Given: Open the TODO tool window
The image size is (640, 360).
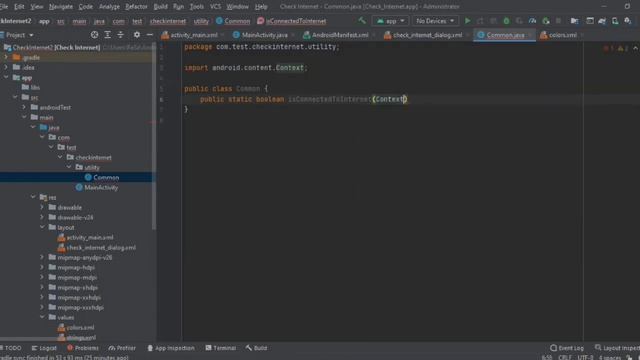Looking at the screenshot, I should (11, 348).
